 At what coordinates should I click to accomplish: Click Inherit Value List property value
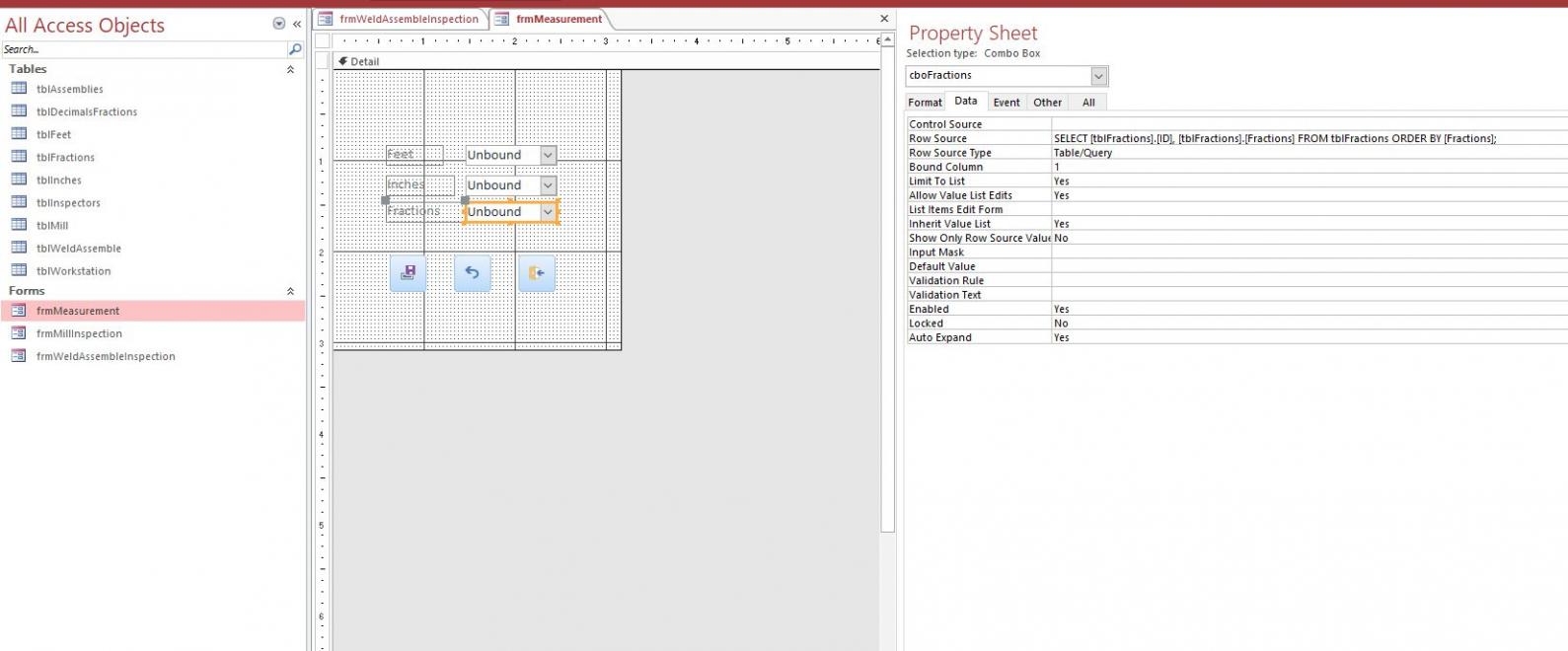[1308, 224]
